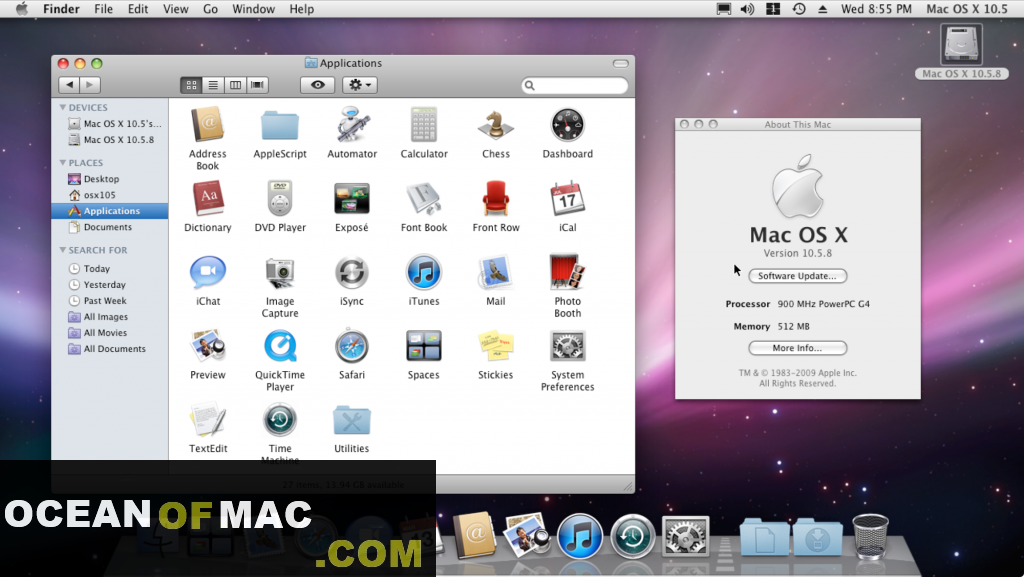Viewport: 1024px width, 577px height.
Task: Click the Quick Look eye button
Action: coord(317,85)
